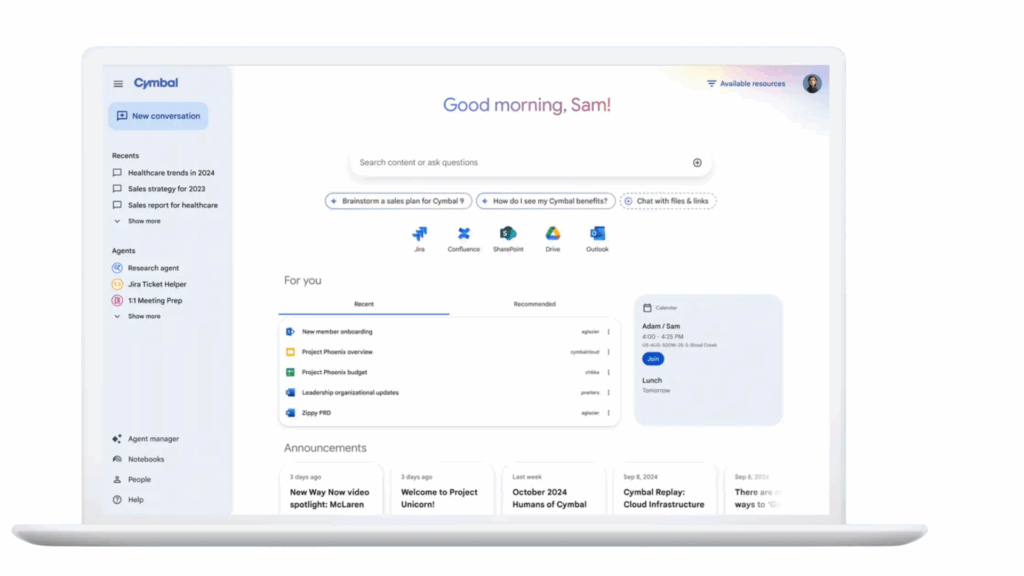
Task: Open more options for Project Phoenix budget
Action: tap(609, 372)
